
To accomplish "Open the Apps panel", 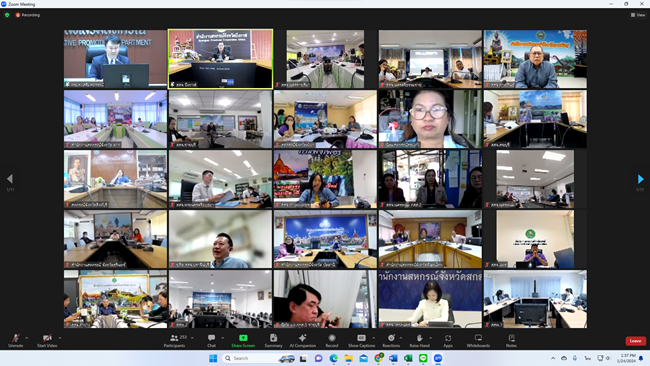I will pyautogui.click(x=448, y=340).
